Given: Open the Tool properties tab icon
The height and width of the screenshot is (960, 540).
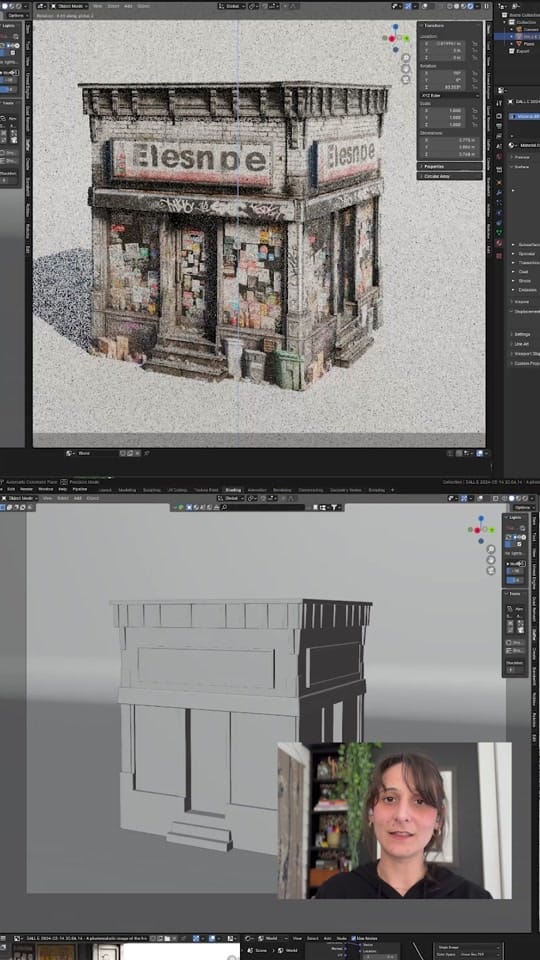Looking at the screenshot, I should 499,103.
